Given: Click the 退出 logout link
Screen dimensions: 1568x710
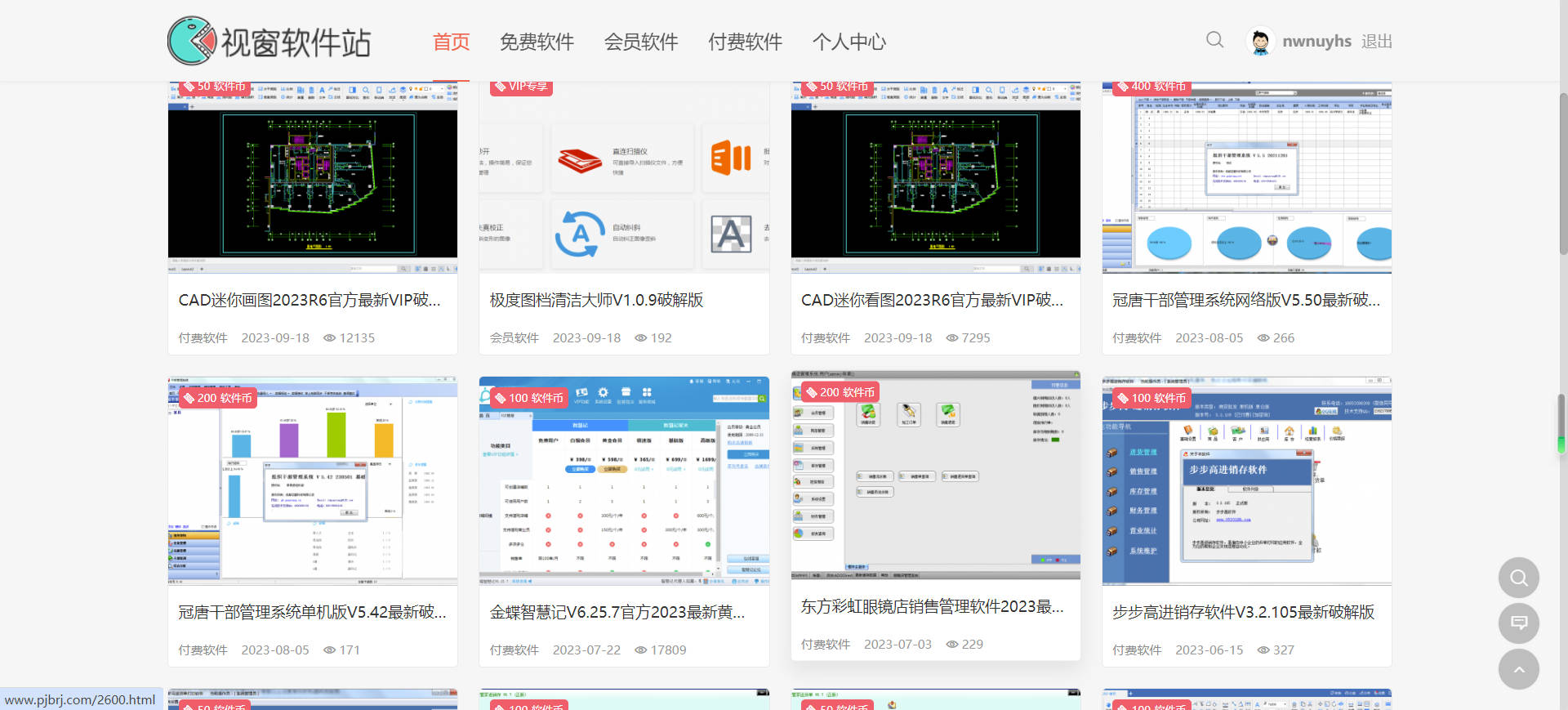Looking at the screenshot, I should click(1376, 42).
